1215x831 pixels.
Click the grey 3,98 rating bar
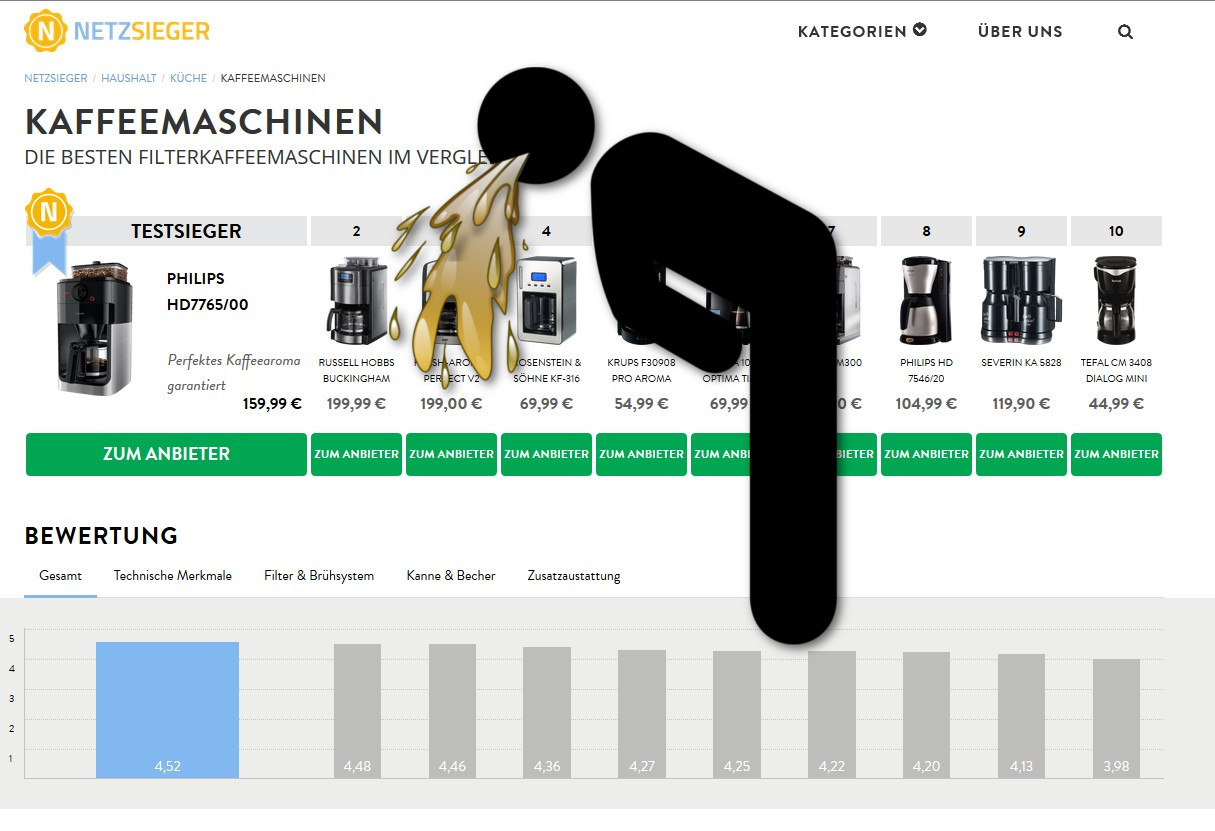click(1116, 719)
